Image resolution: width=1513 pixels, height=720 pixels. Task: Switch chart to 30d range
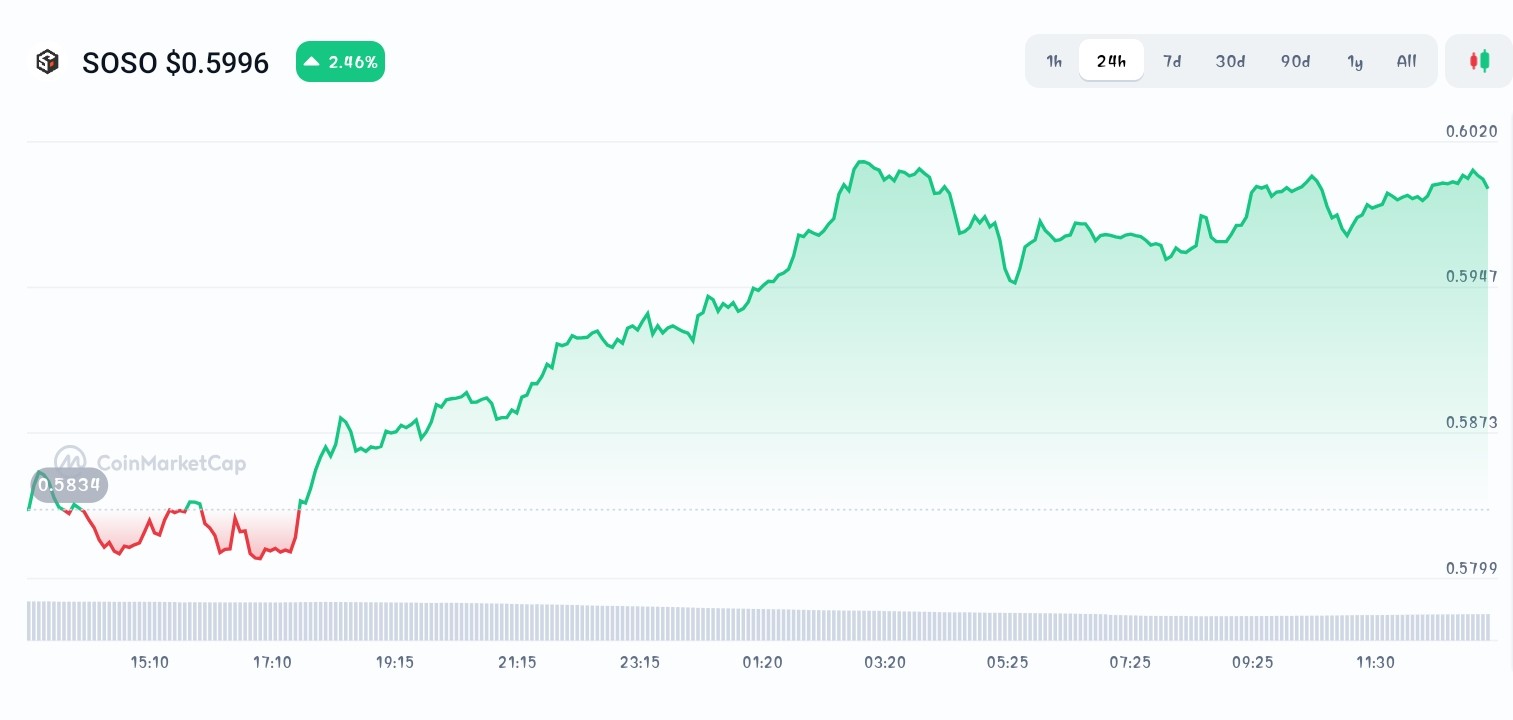[1230, 61]
